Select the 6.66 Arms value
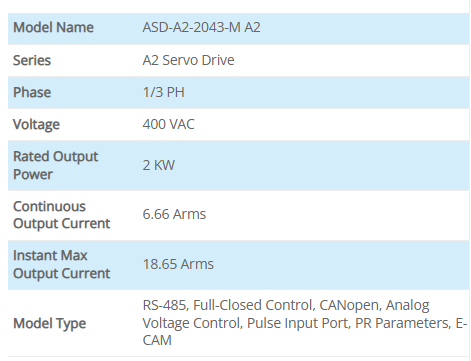The width and height of the screenshot is (471, 361). (174, 214)
